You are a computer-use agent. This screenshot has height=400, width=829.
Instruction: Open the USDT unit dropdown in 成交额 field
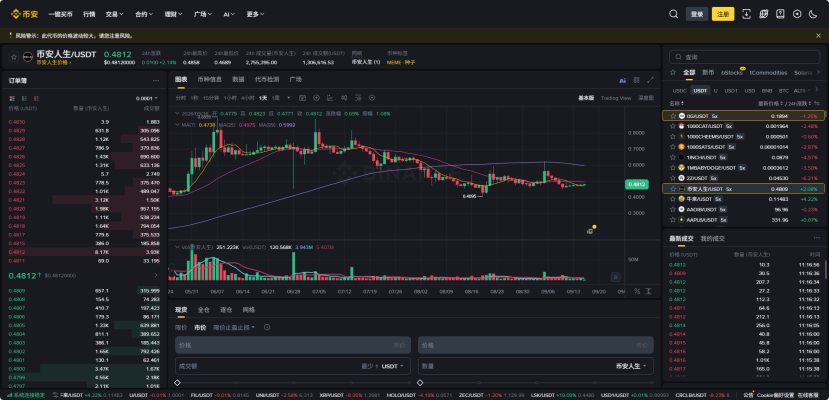coord(393,366)
